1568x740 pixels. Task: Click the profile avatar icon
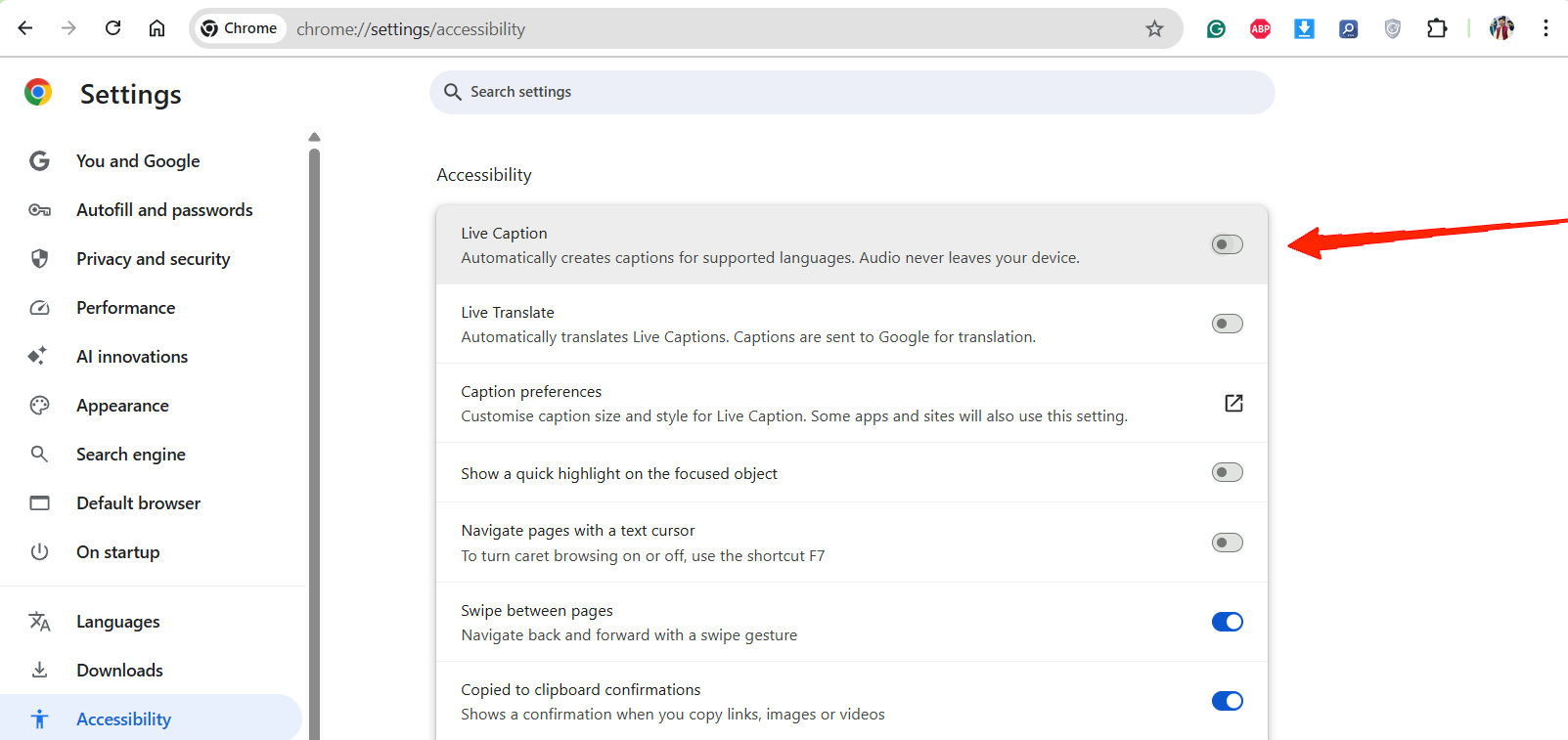(x=1501, y=29)
